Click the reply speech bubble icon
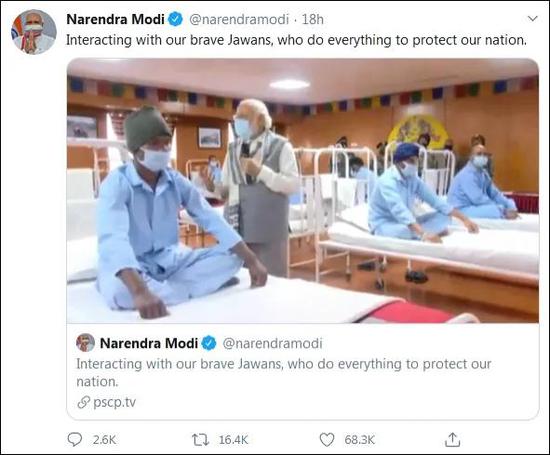 tap(74, 440)
